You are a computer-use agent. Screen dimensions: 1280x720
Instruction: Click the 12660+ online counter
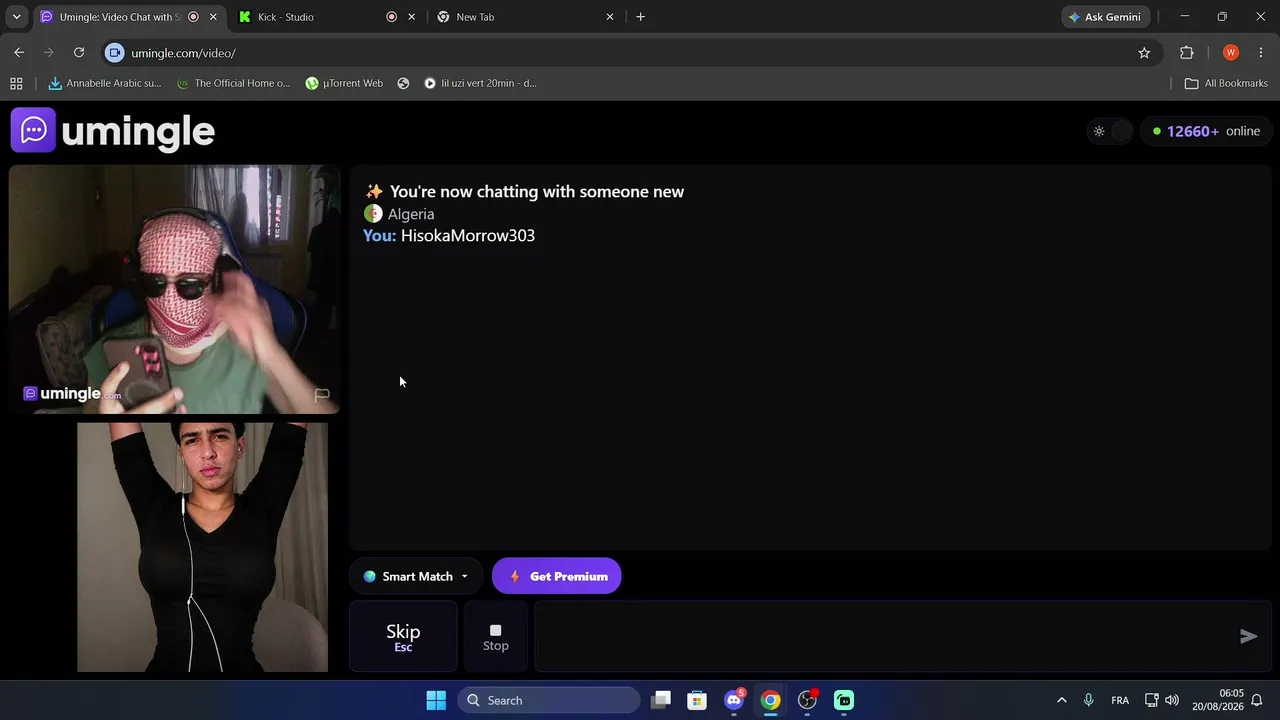pos(1206,131)
